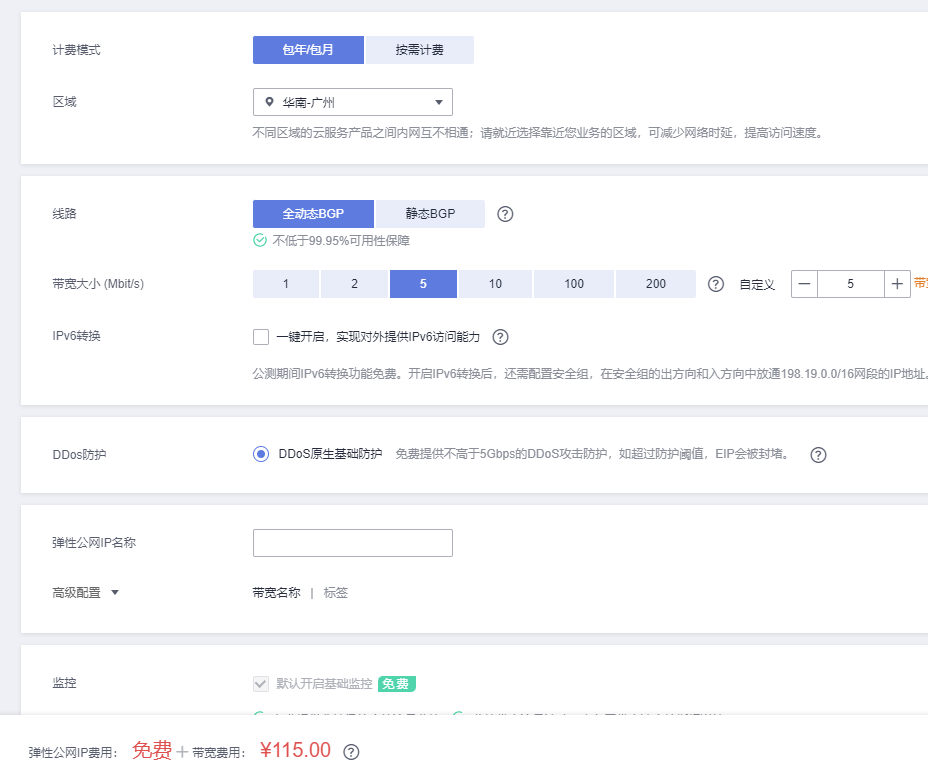Select 包年/包月 billing mode

click(308, 50)
